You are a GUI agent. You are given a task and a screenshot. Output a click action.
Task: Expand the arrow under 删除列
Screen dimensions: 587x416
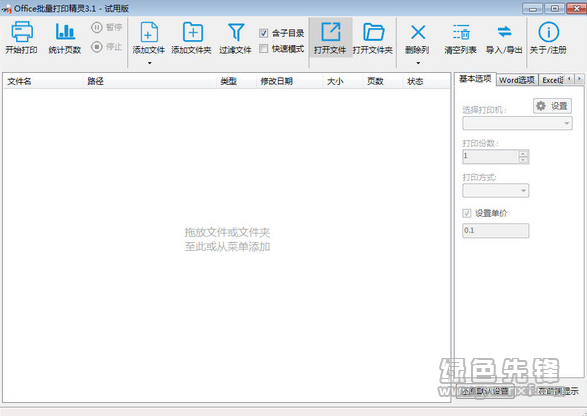(418, 63)
